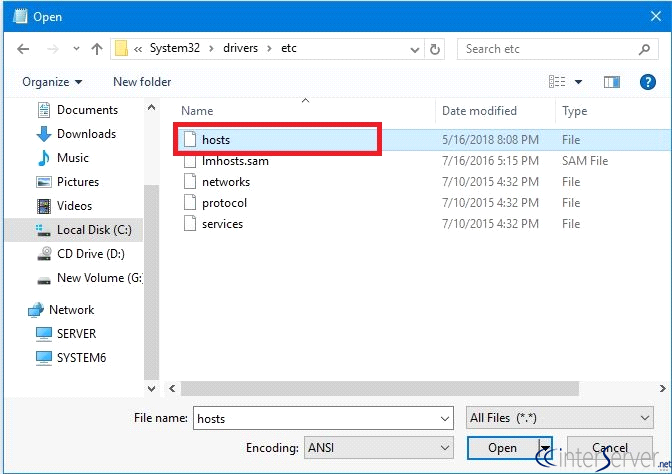
Task: Select the hosts file
Action: [216, 140]
